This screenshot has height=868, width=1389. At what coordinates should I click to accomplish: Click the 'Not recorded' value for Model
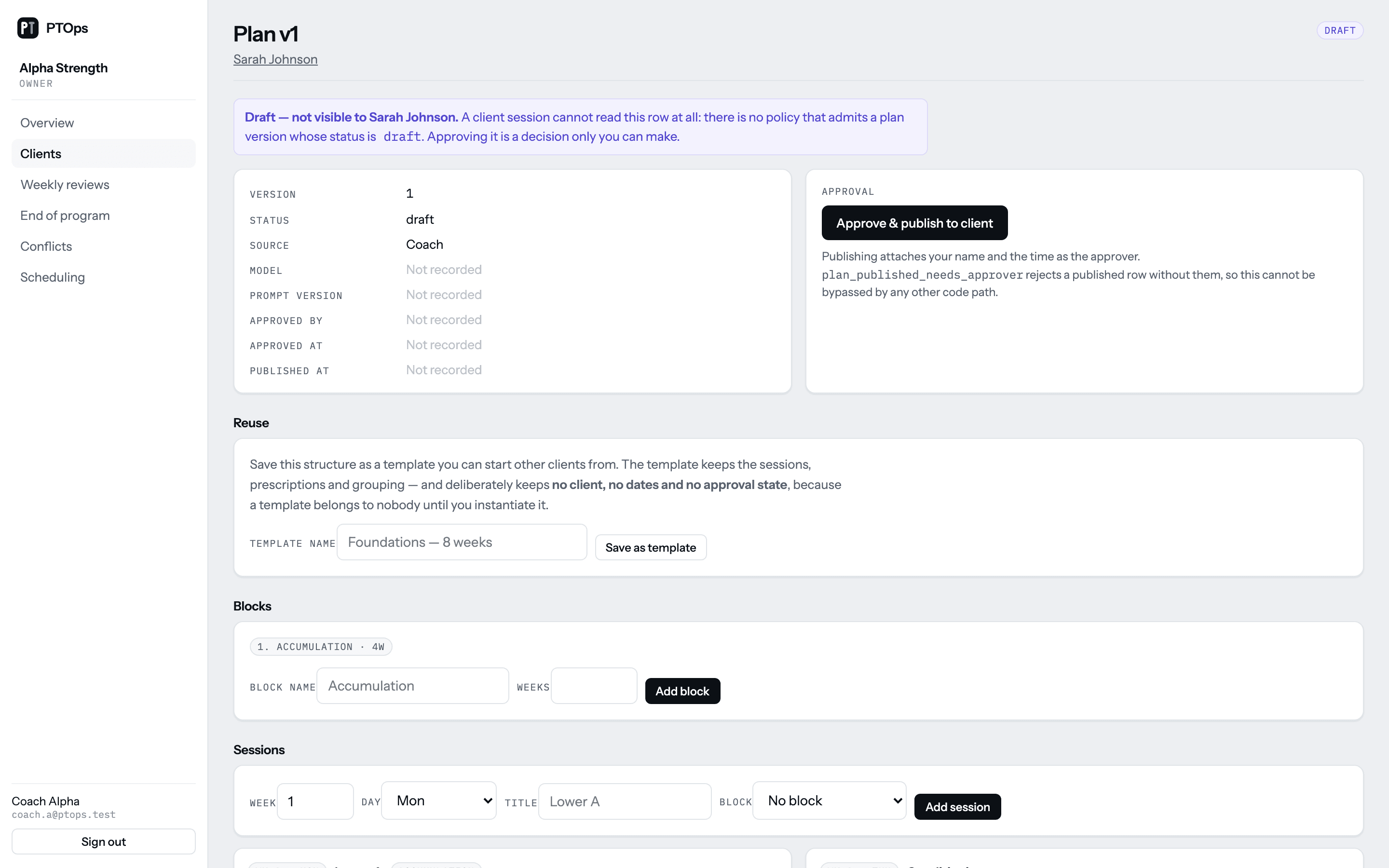444,270
